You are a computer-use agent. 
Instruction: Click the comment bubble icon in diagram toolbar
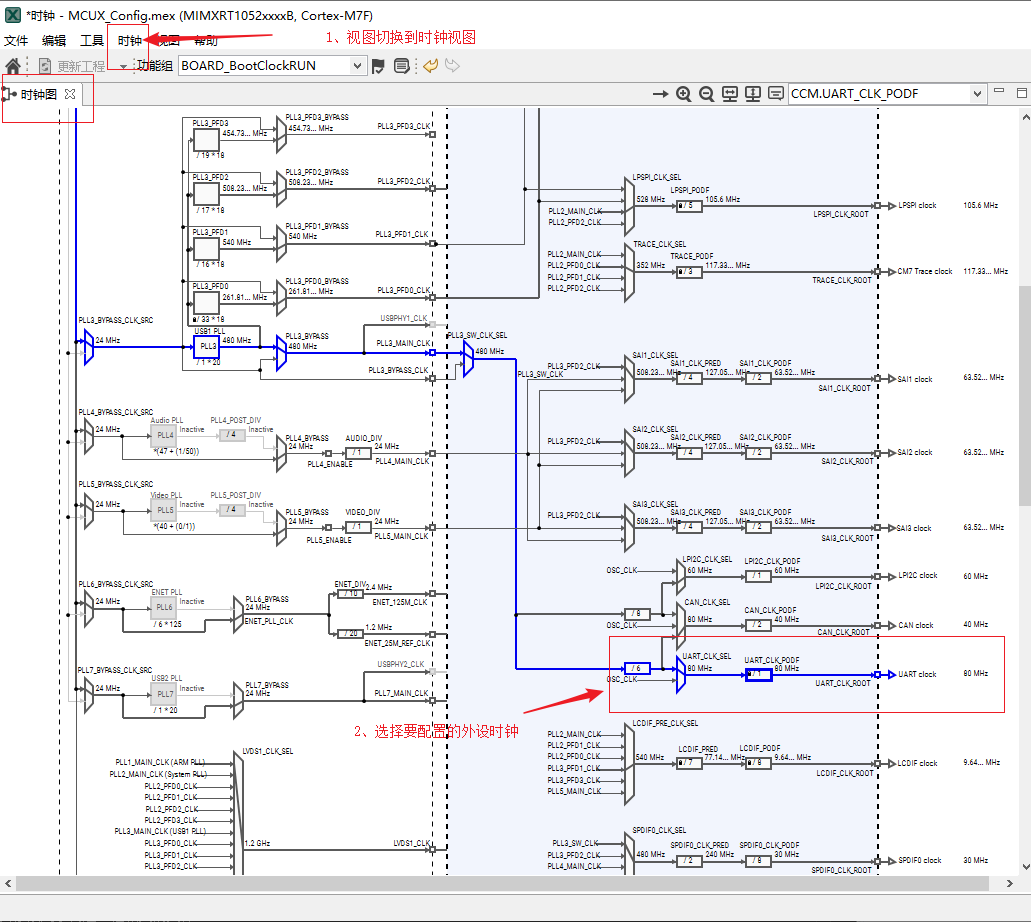click(775, 93)
